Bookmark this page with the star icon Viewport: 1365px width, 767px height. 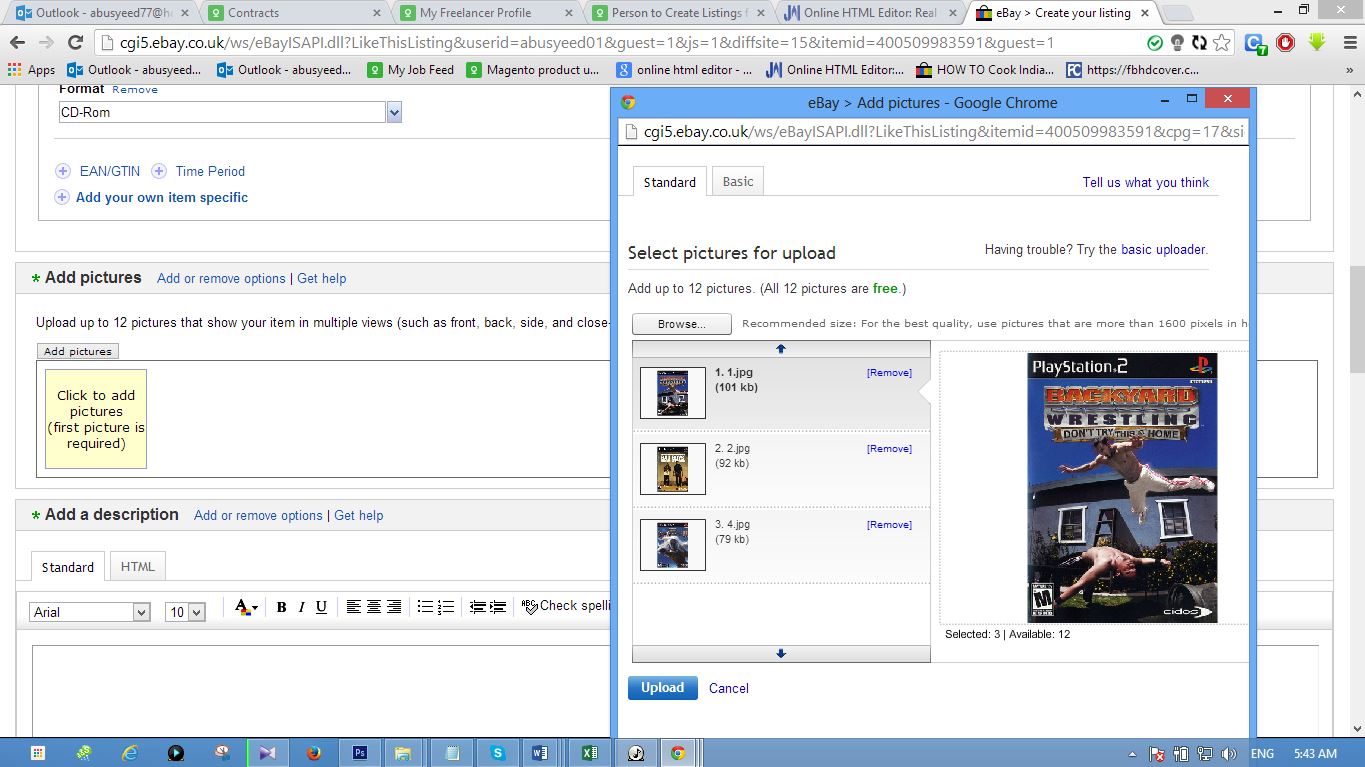point(1222,43)
